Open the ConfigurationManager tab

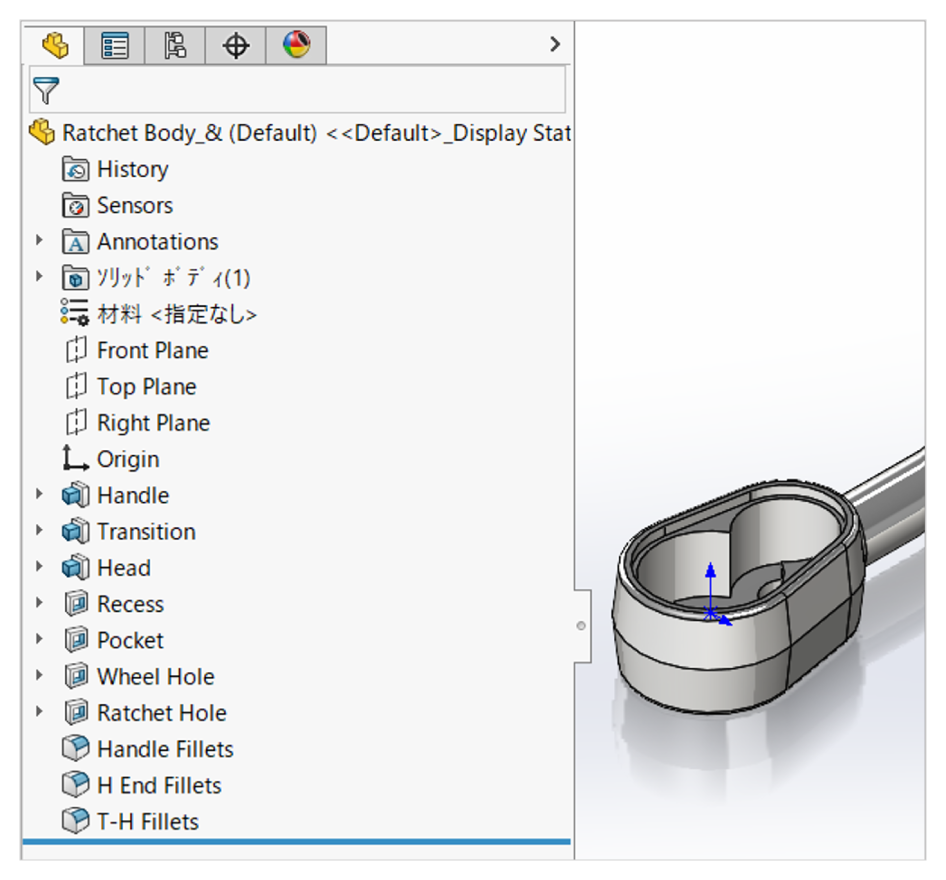[175, 45]
